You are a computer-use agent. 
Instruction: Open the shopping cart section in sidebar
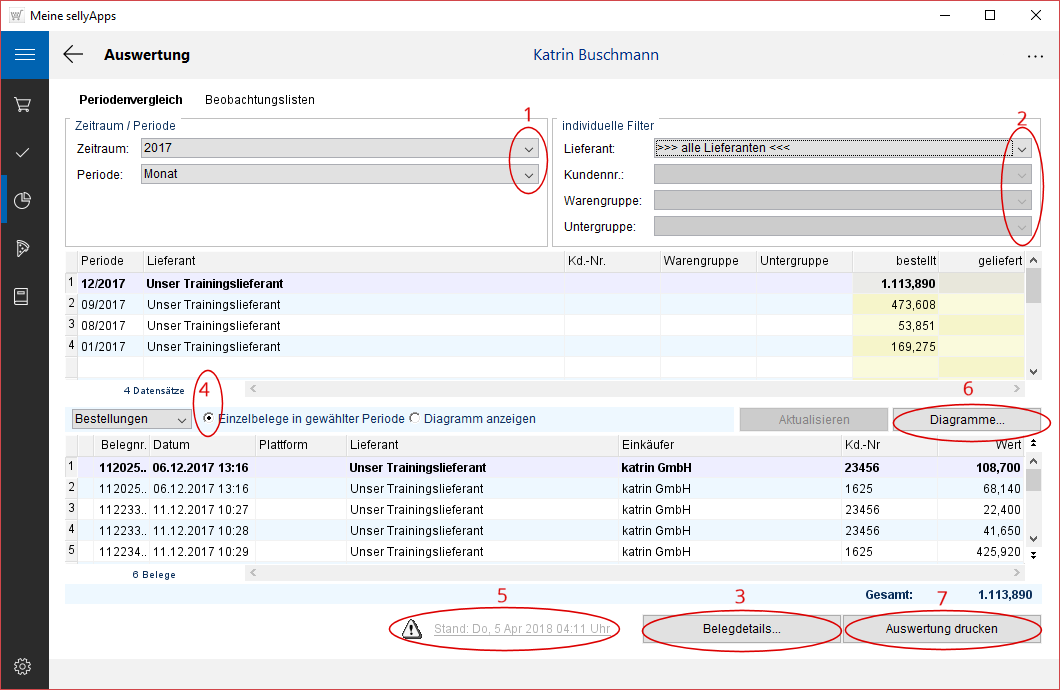tap(24, 104)
